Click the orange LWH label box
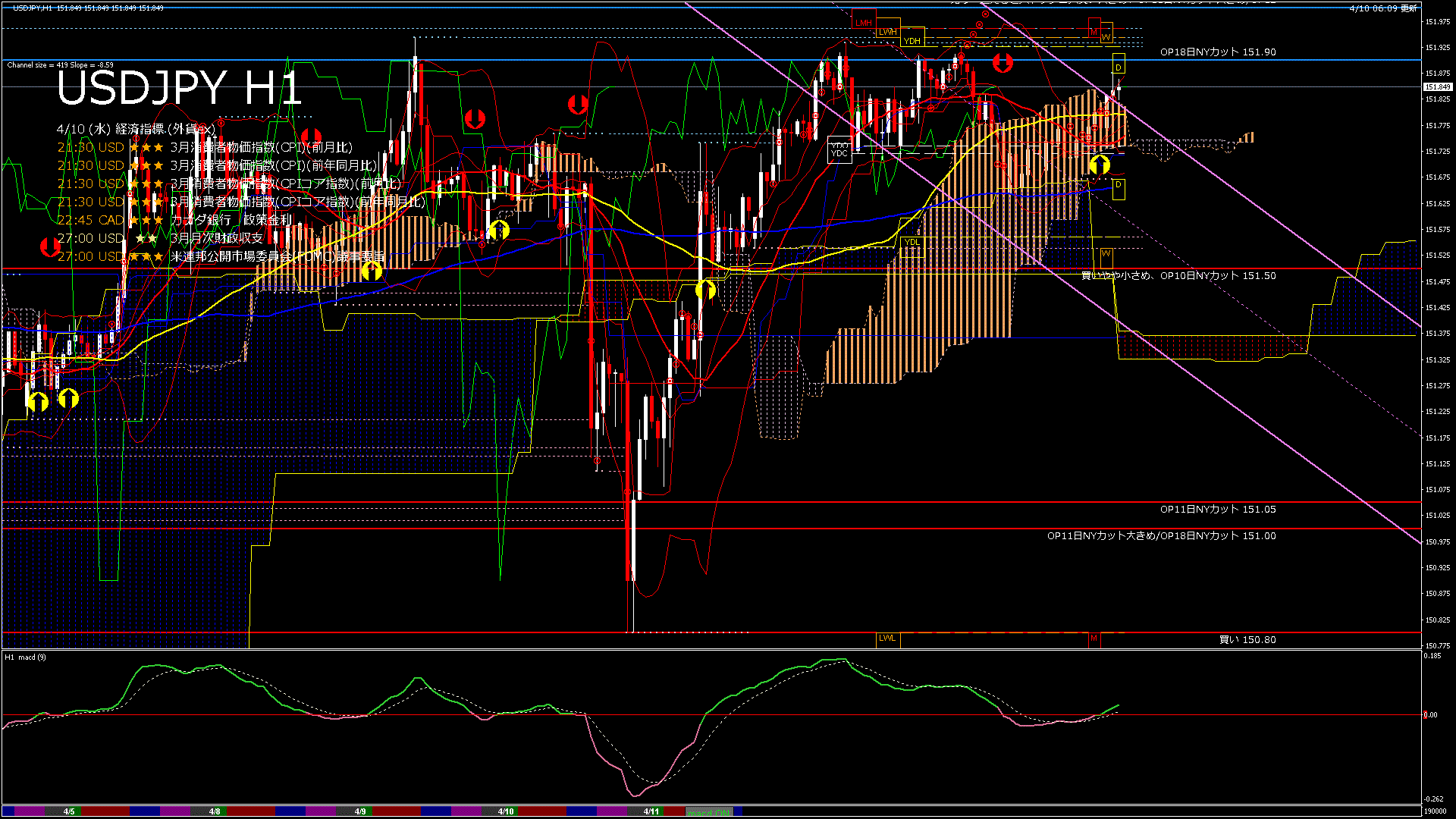 [887, 32]
